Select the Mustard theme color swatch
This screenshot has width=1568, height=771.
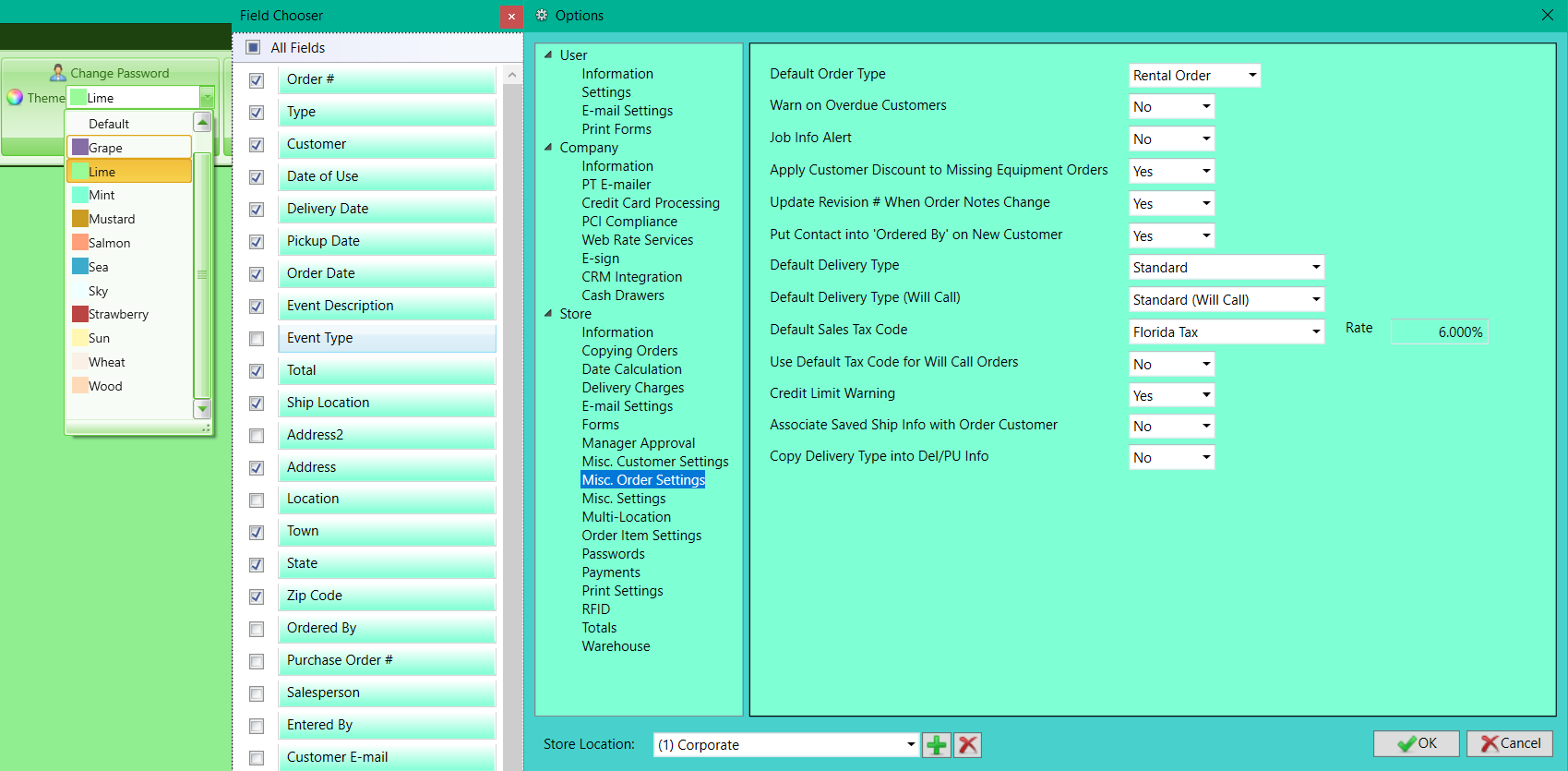[x=80, y=219]
